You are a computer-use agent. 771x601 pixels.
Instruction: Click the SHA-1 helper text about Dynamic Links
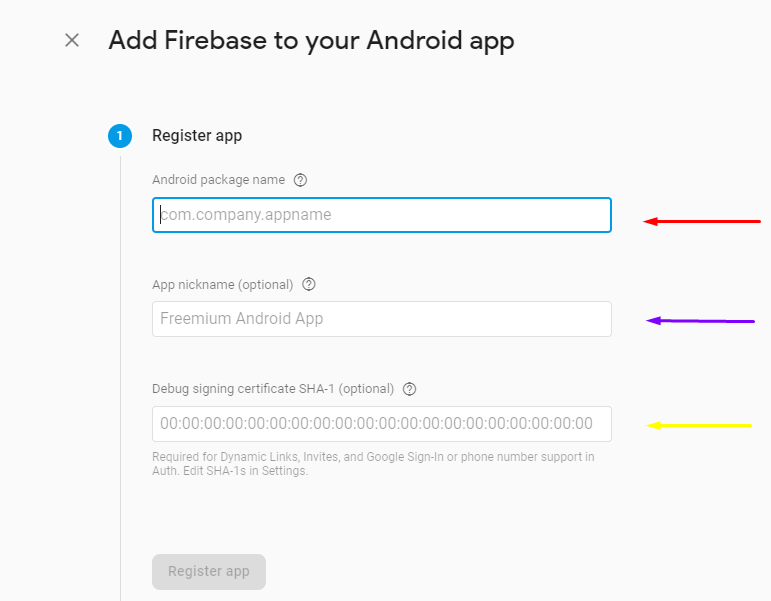373,464
